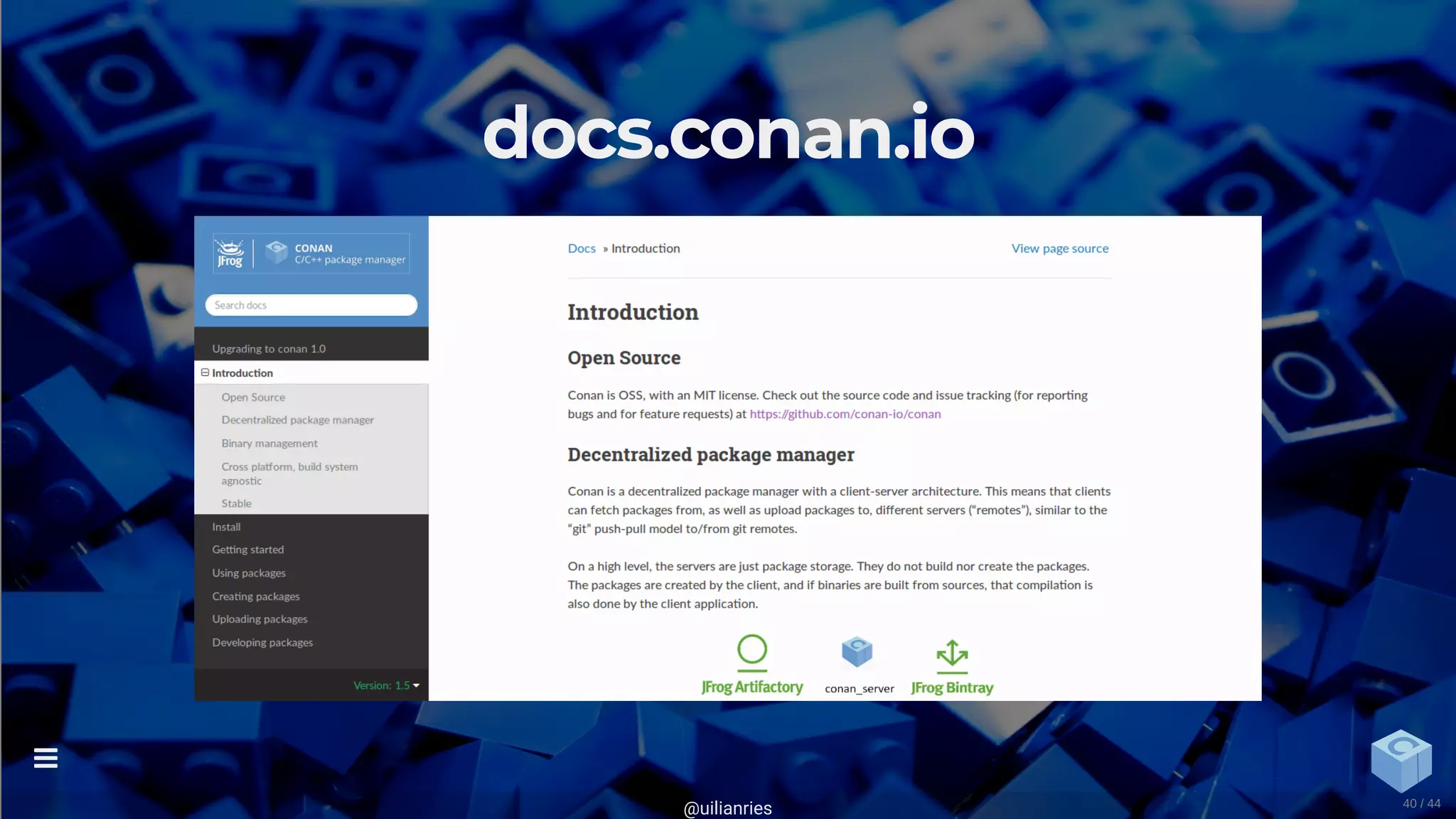This screenshot has height=819, width=1456.
Task: Open the Uploading packages section
Action: point(259,619)
